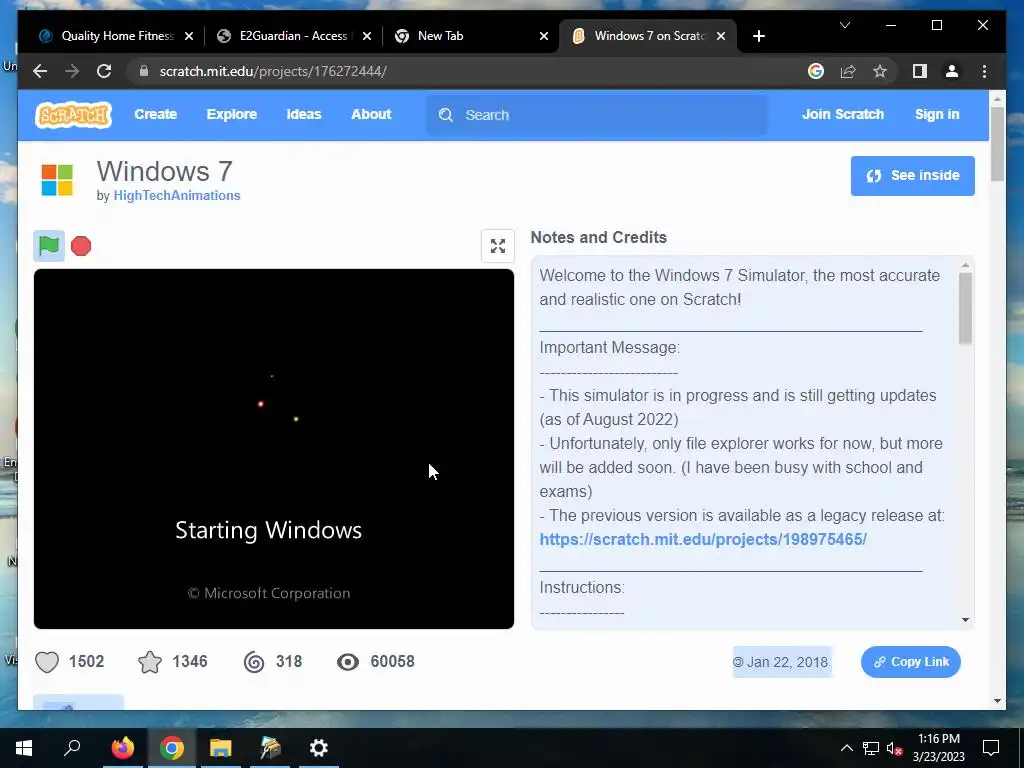Show hidden system tray icons

[x=846, y=748]
